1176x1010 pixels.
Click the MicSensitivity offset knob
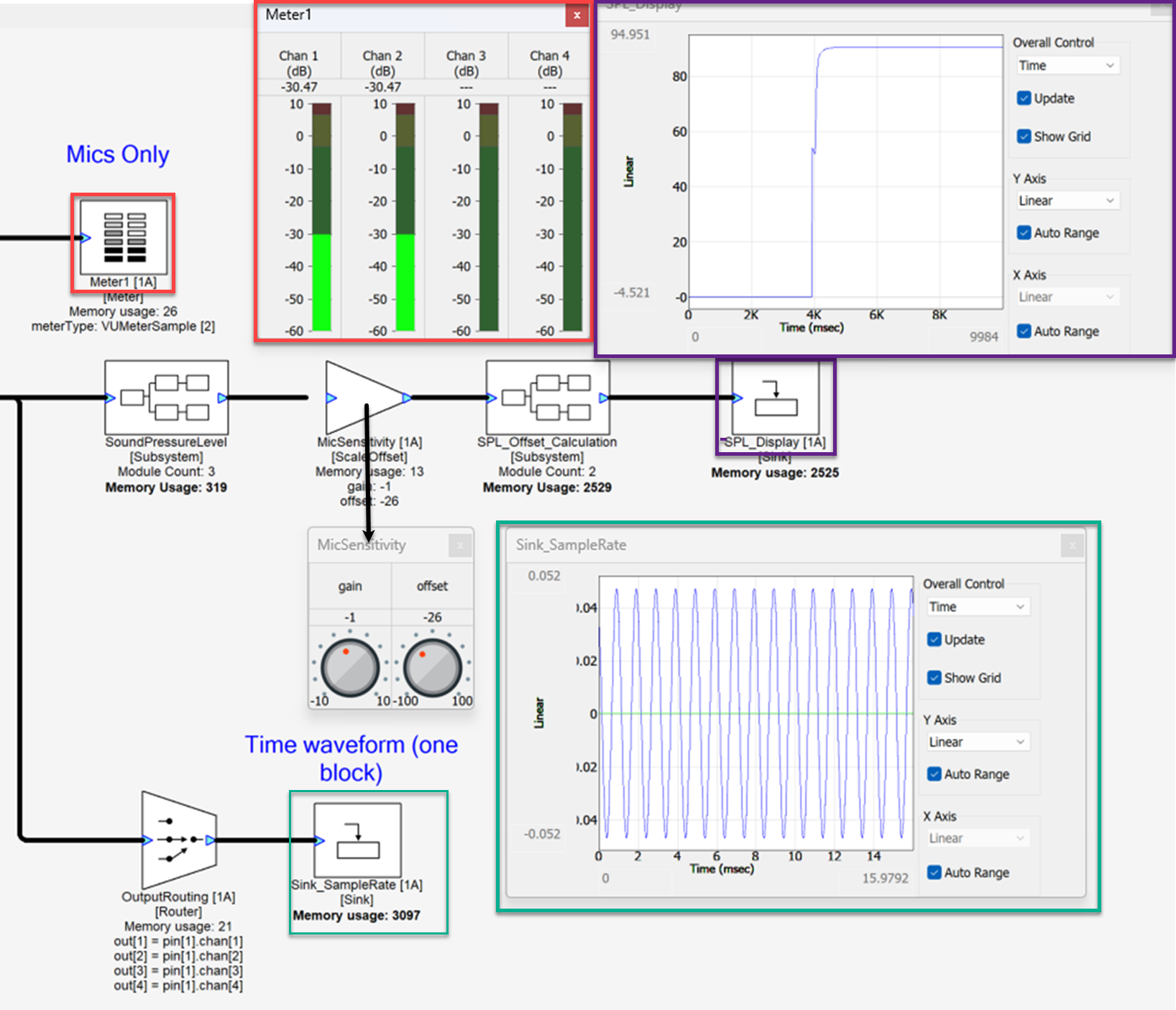(433, 668)
